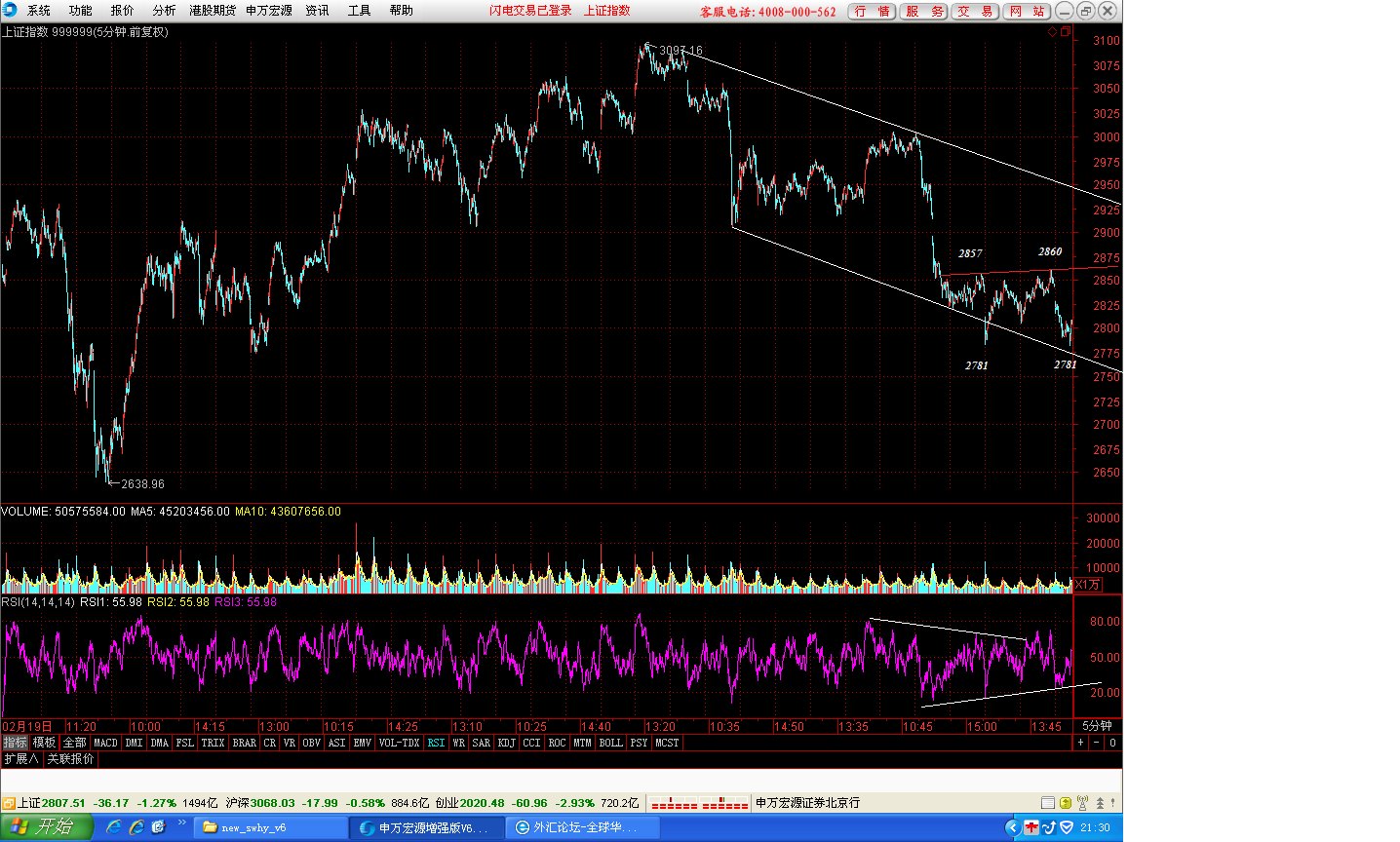Open the 系统 menu
Viewport: 1400px width, 842px height.
(39, 11)
